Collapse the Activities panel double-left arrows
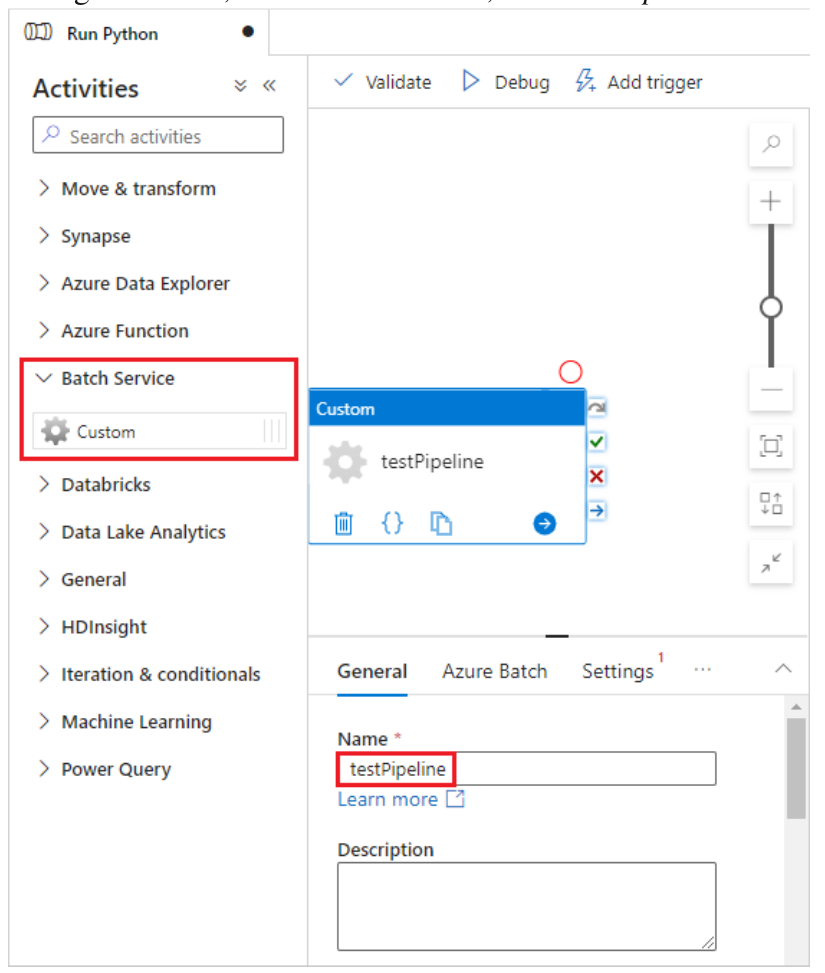Screen dimensions: 825x973 (x=269, y=86)
